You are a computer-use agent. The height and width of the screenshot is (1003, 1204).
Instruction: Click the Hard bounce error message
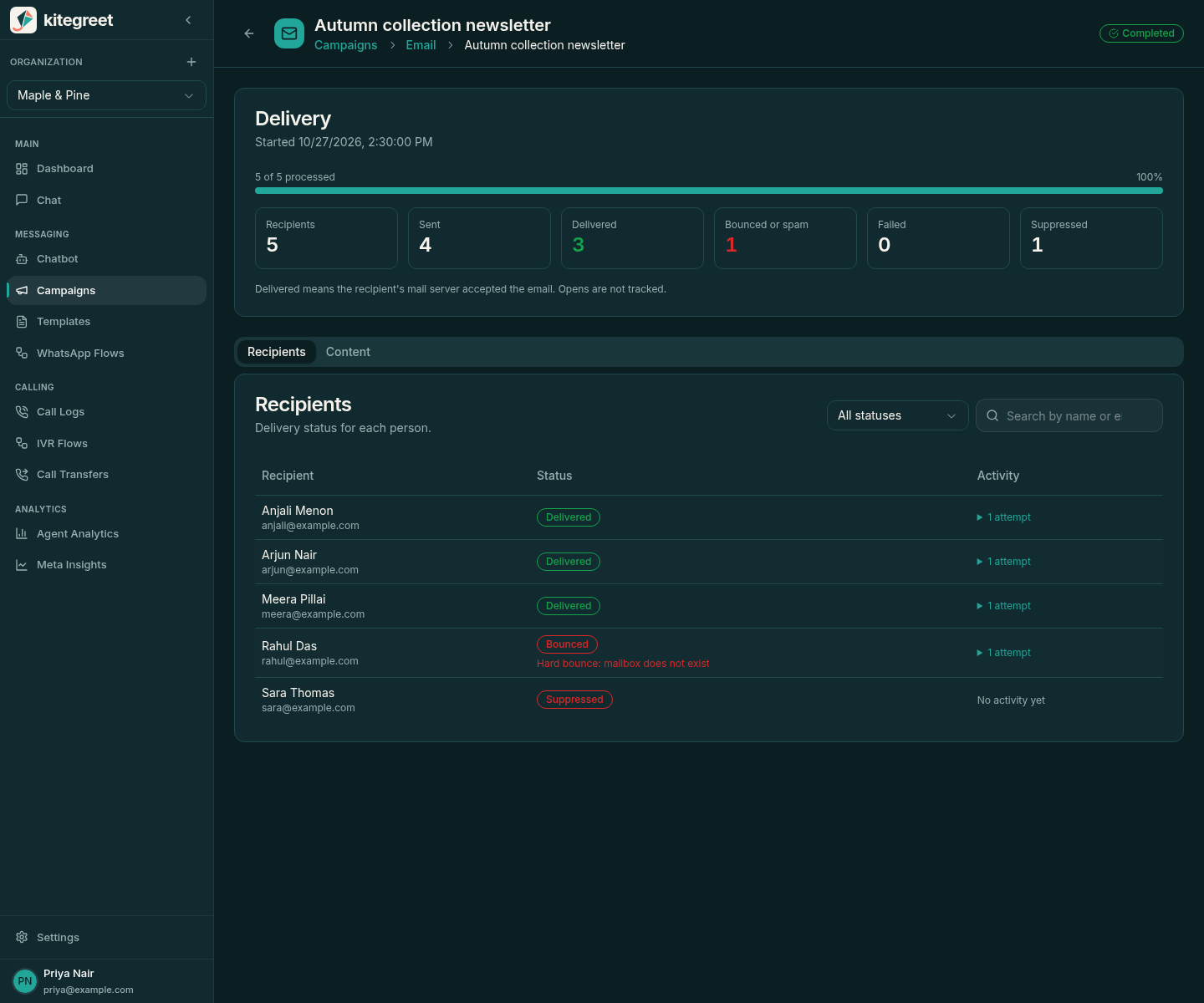(x=623, y=664)
